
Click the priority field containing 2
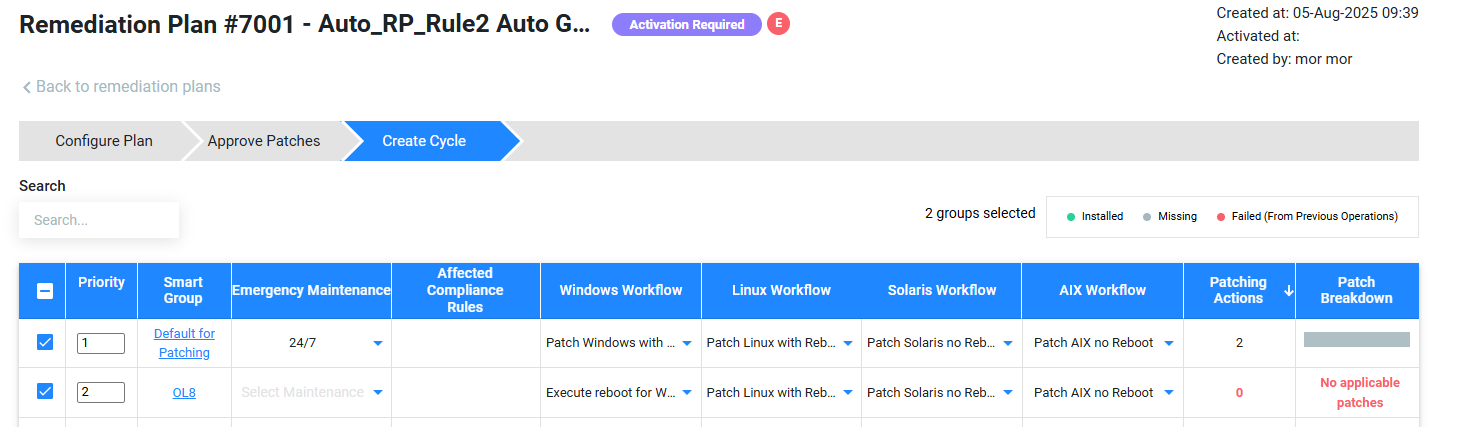(x=100, y=392)
